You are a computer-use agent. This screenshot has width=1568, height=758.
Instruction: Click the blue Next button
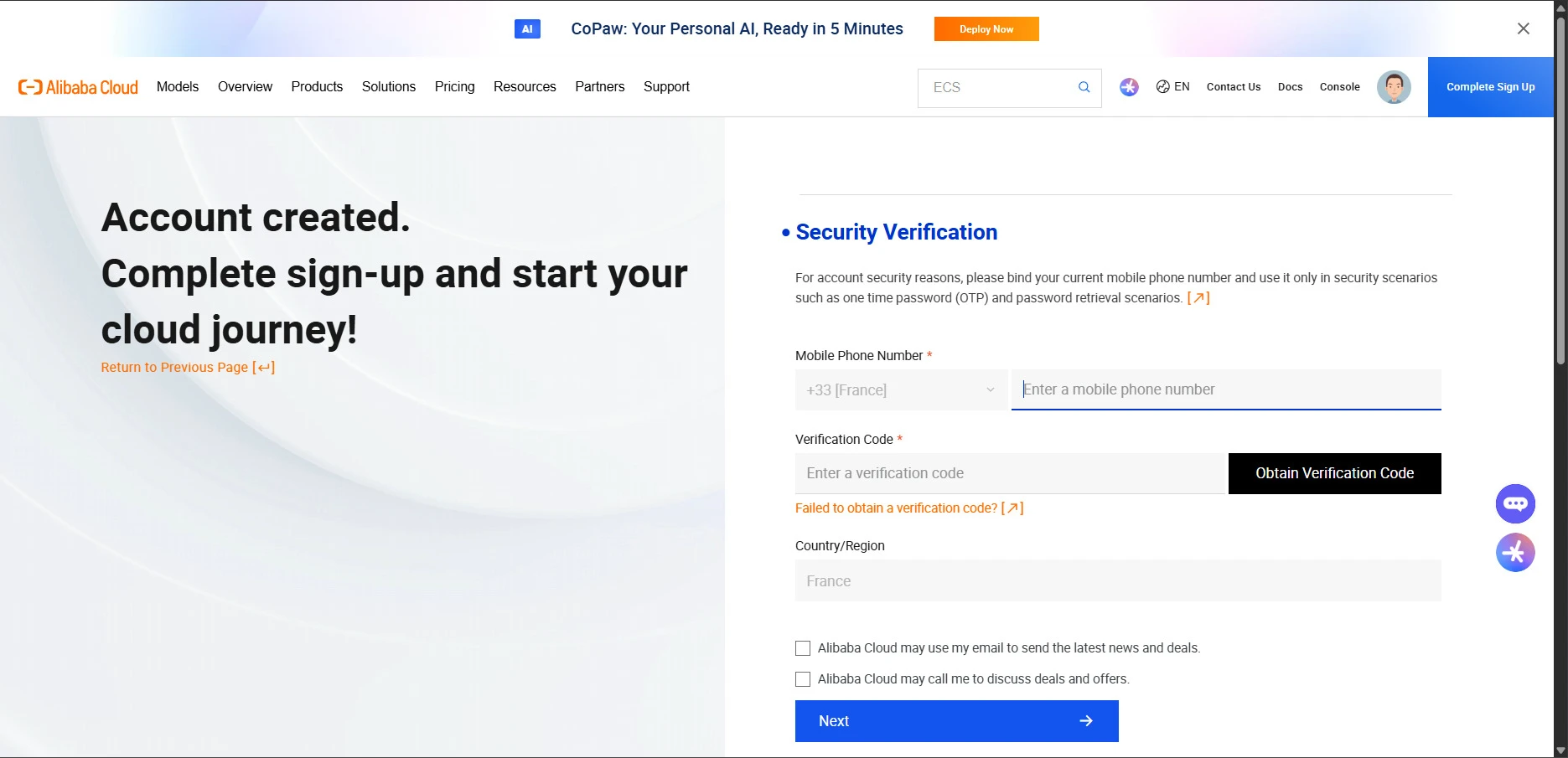click(957, 721)
